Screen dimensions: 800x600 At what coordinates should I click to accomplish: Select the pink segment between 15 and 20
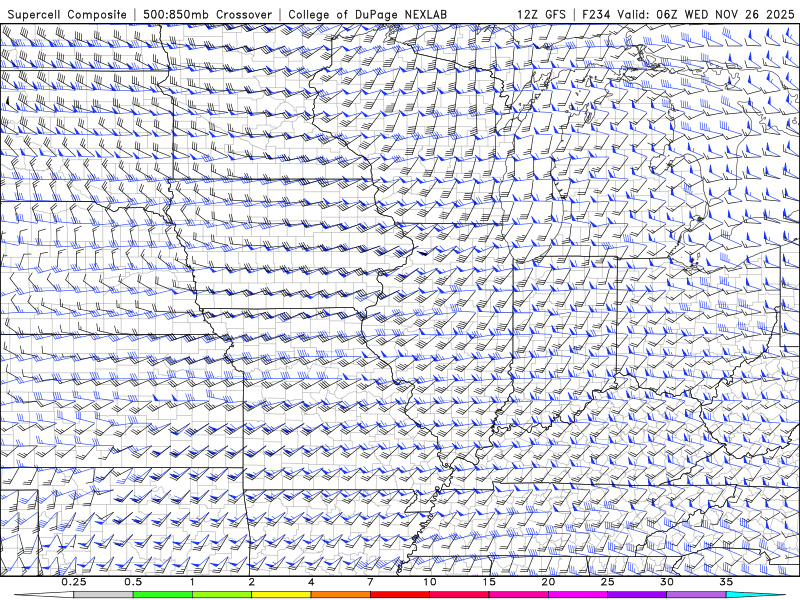pos(518,595)
